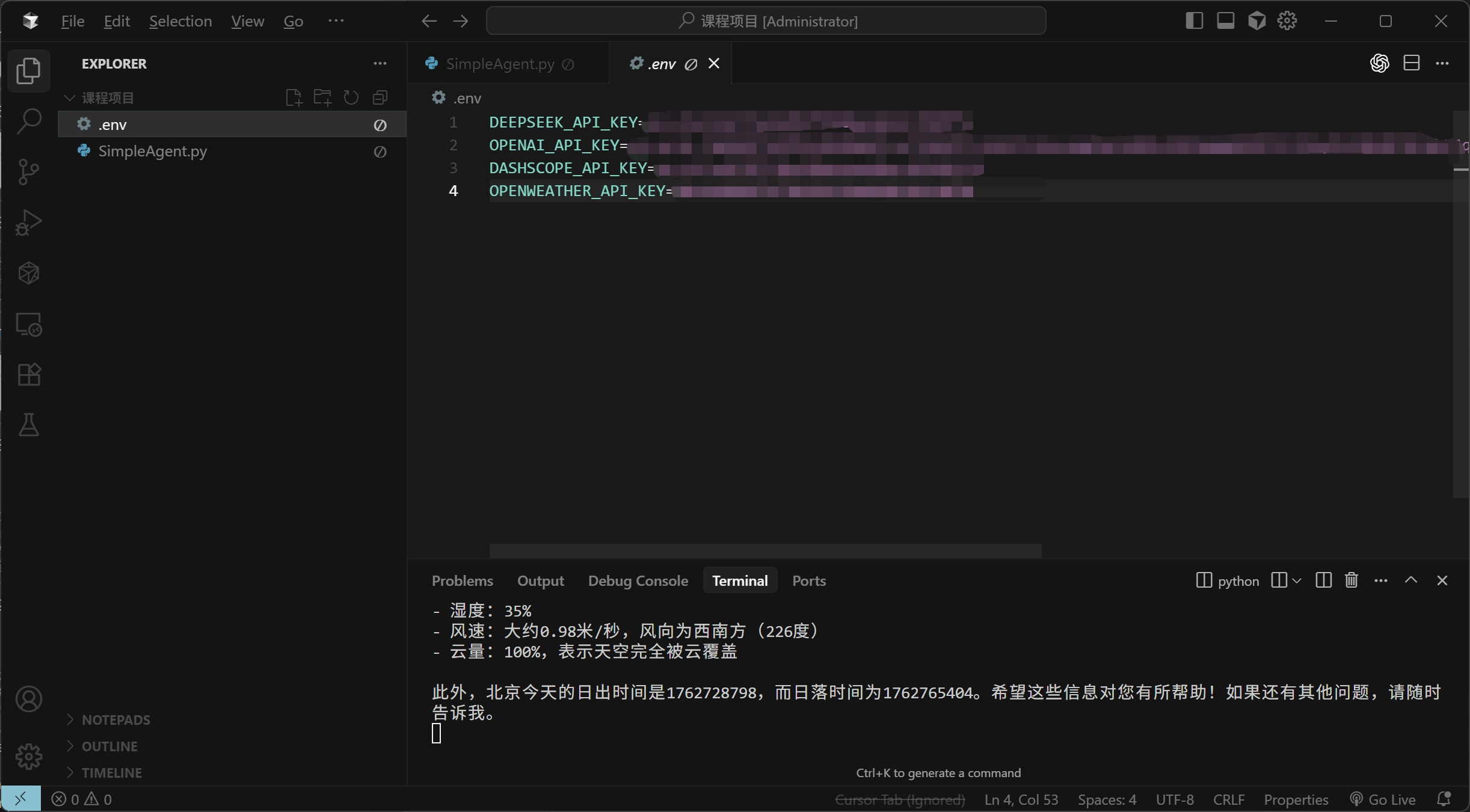This screenshot has height=812, width=1470.
Task: Go forward with the right arrow
Action: coord(461,22)
